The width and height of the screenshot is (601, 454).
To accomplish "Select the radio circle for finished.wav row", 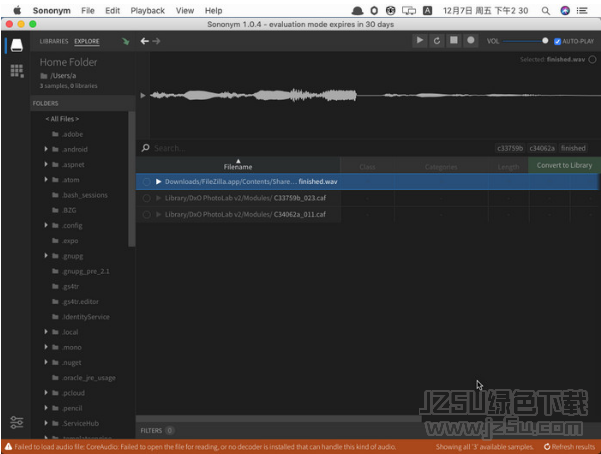I will tap(146, 181).
